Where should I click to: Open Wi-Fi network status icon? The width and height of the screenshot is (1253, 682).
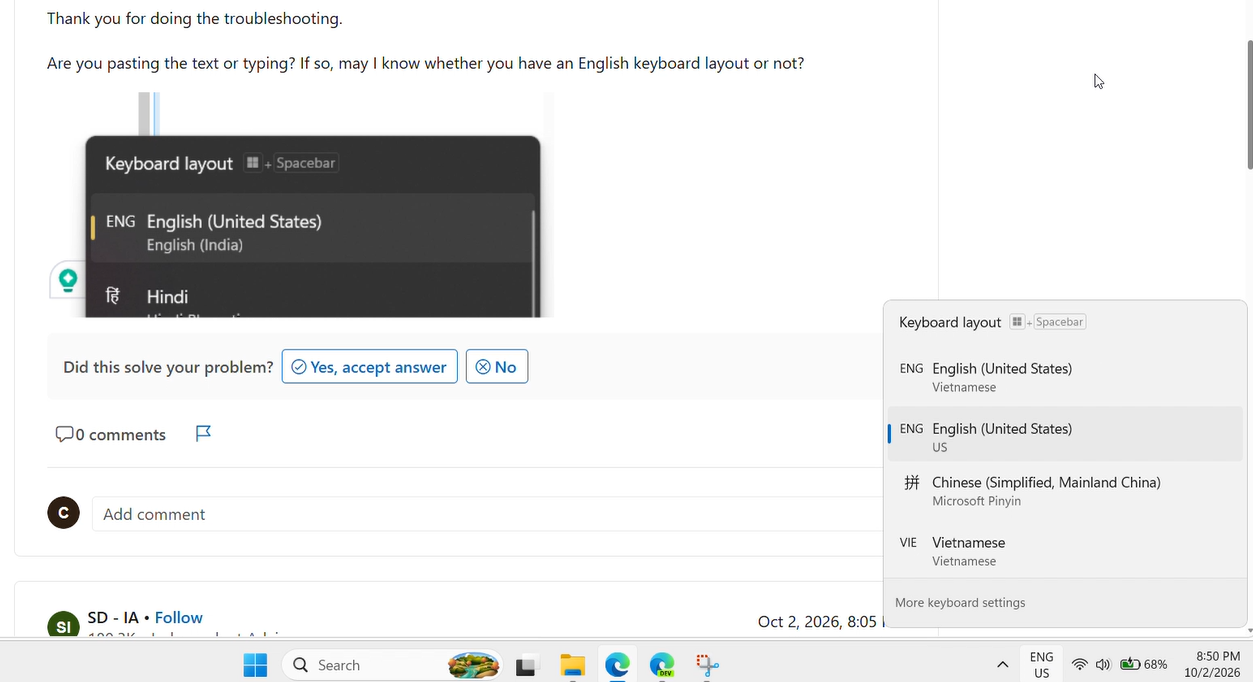point(1079,665)
